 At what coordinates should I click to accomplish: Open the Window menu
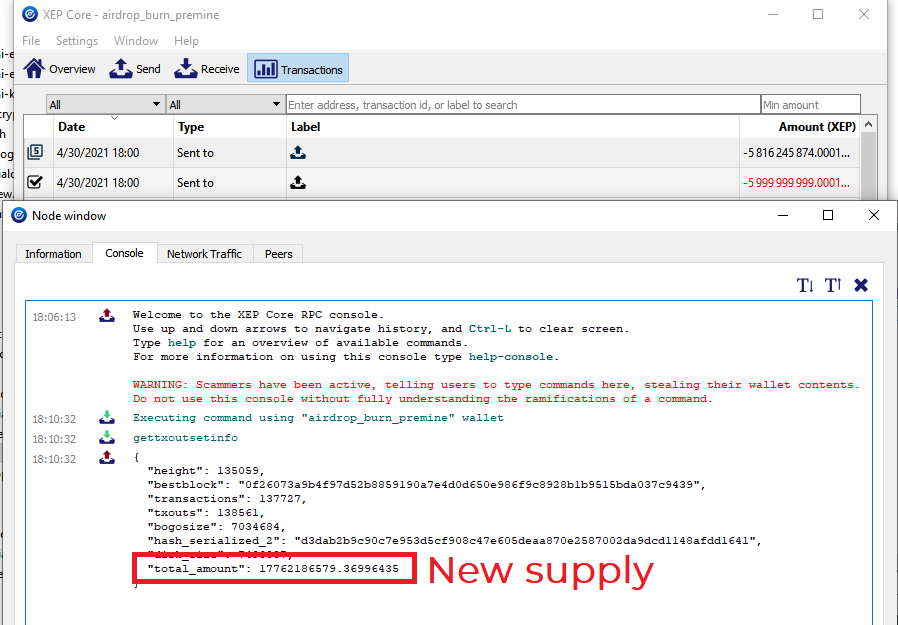pyautogui.click(x=136, y=41)
